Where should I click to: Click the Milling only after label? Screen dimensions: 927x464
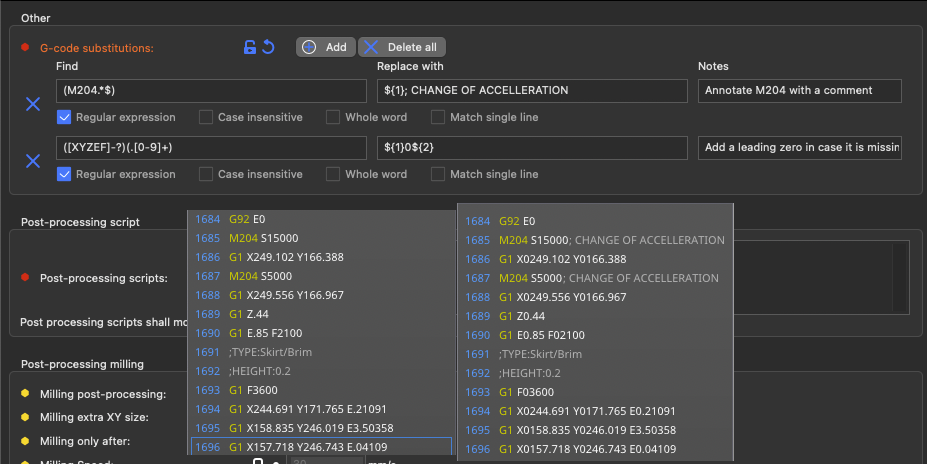(85, 441)
